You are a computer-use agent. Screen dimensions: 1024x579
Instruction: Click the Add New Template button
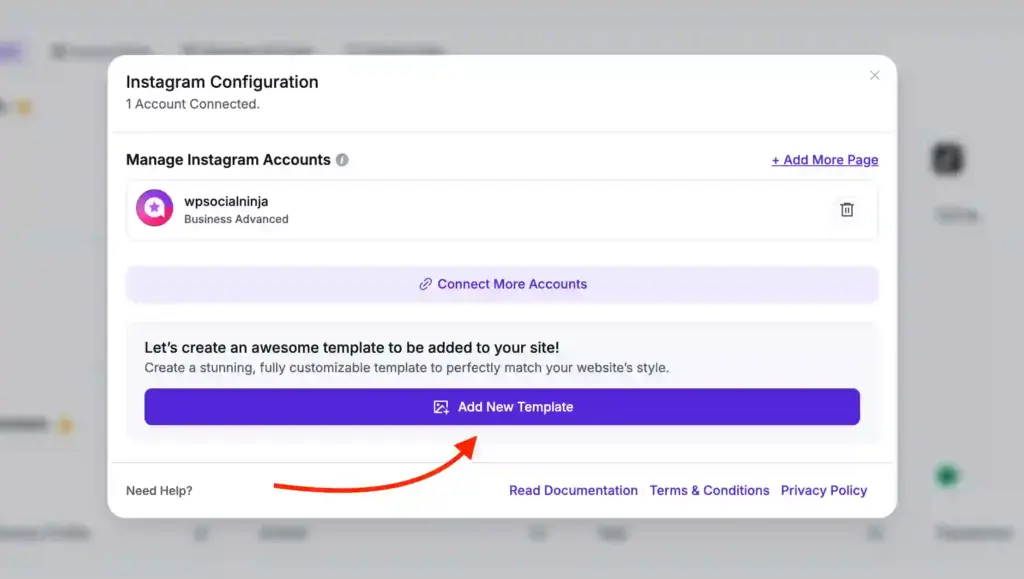(x=502, y=407)
